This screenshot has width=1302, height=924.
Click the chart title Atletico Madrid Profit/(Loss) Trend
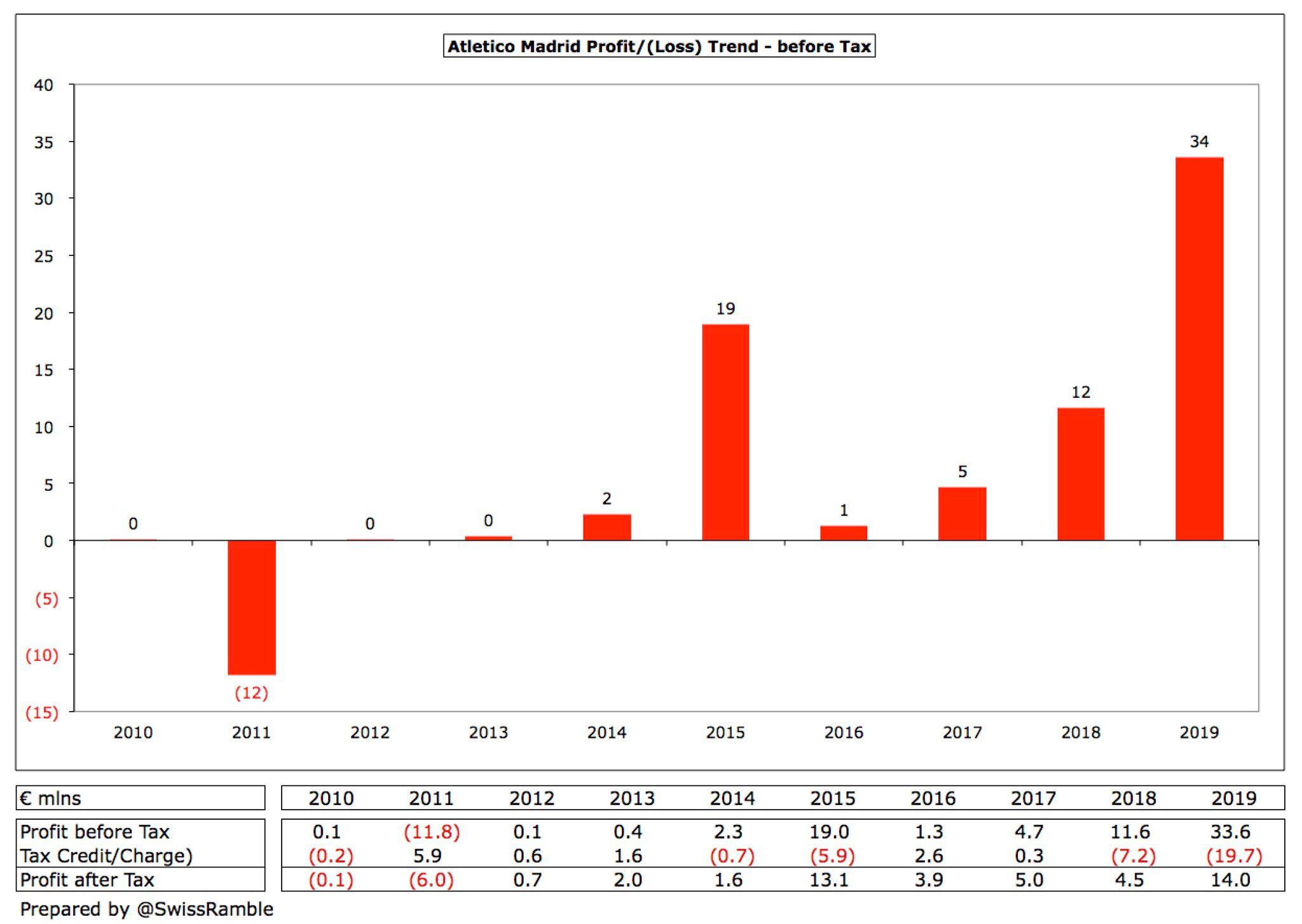[659, 46]
